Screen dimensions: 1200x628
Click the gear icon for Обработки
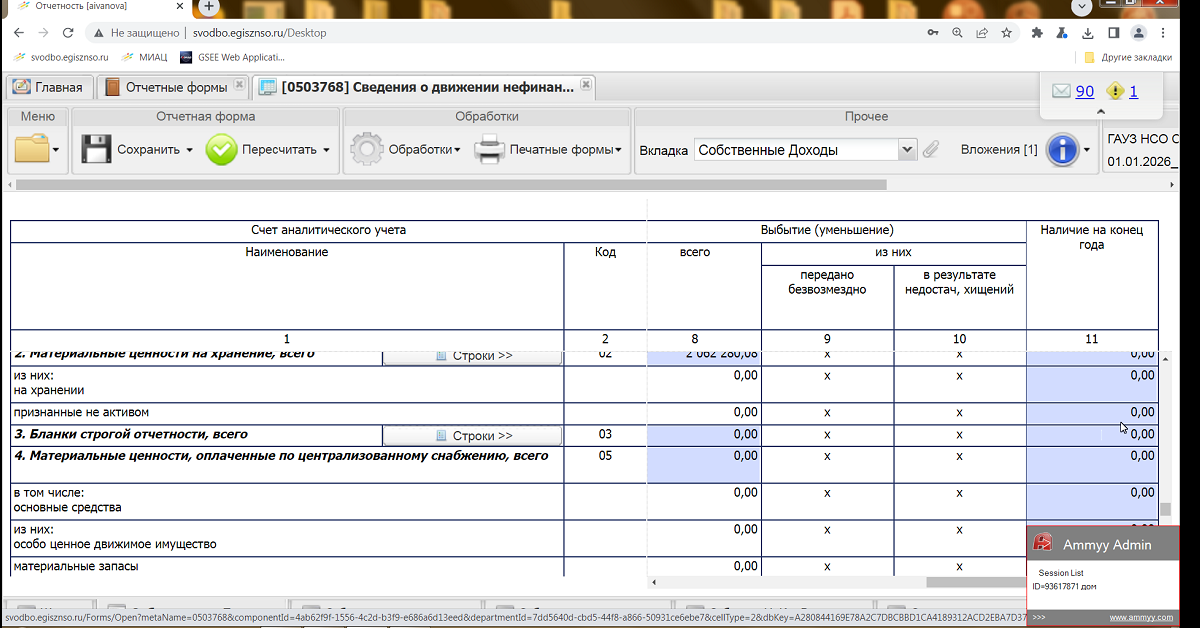(366, 150)
